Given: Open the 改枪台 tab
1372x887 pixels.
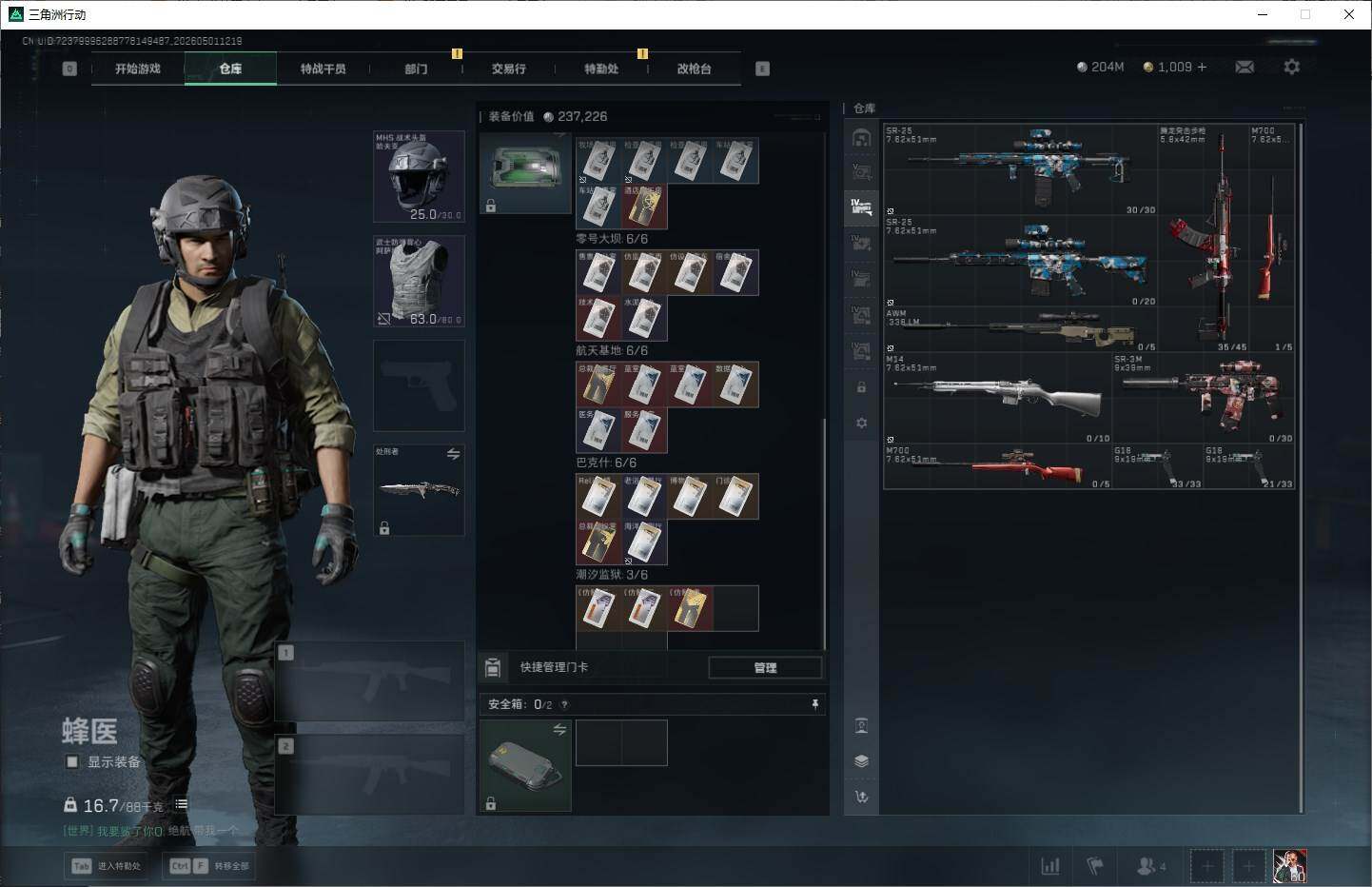Looking at the screenshot, I should click(x=695, y=69).
